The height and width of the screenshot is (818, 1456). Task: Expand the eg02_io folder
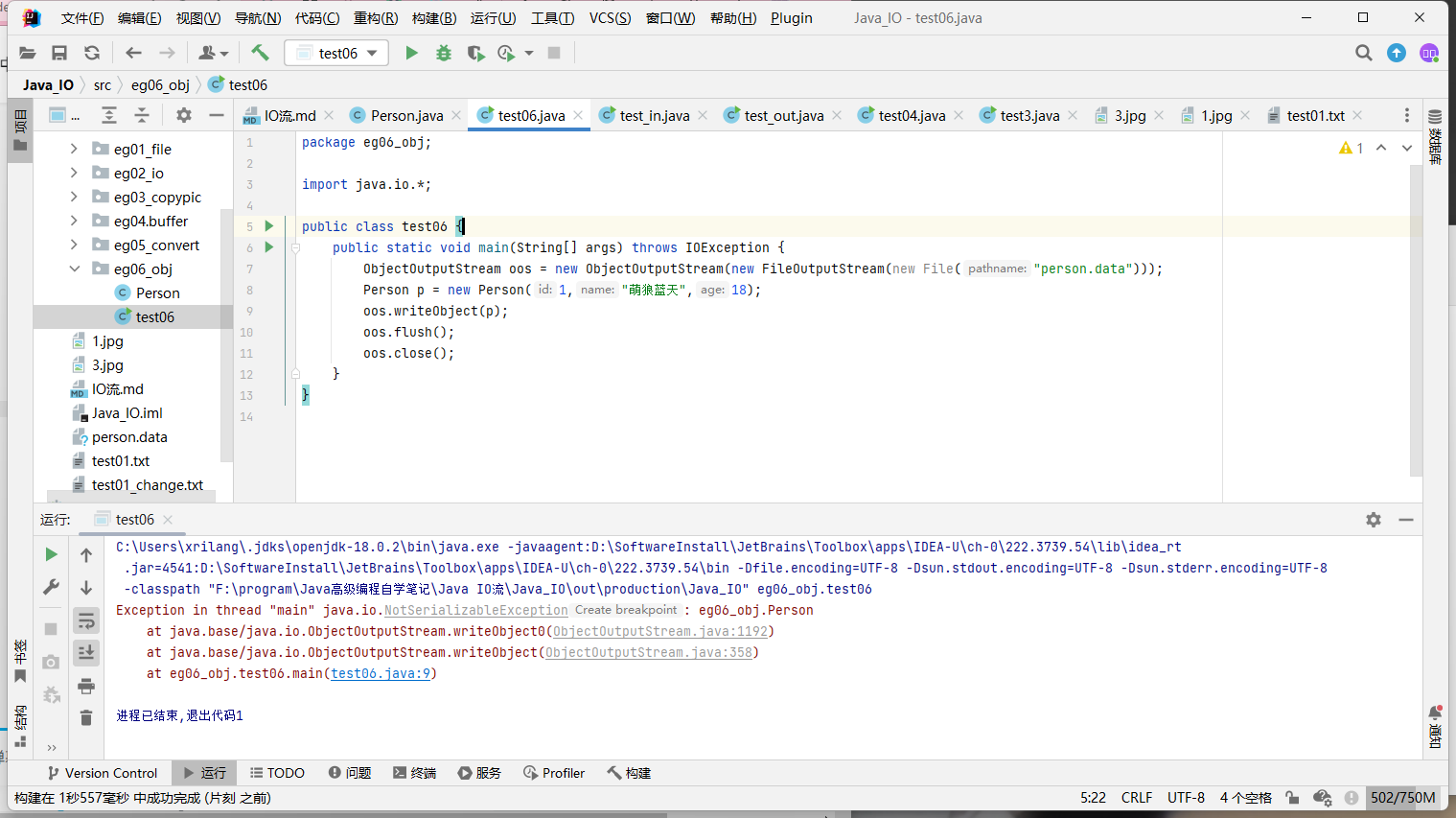tap(74, 173)
